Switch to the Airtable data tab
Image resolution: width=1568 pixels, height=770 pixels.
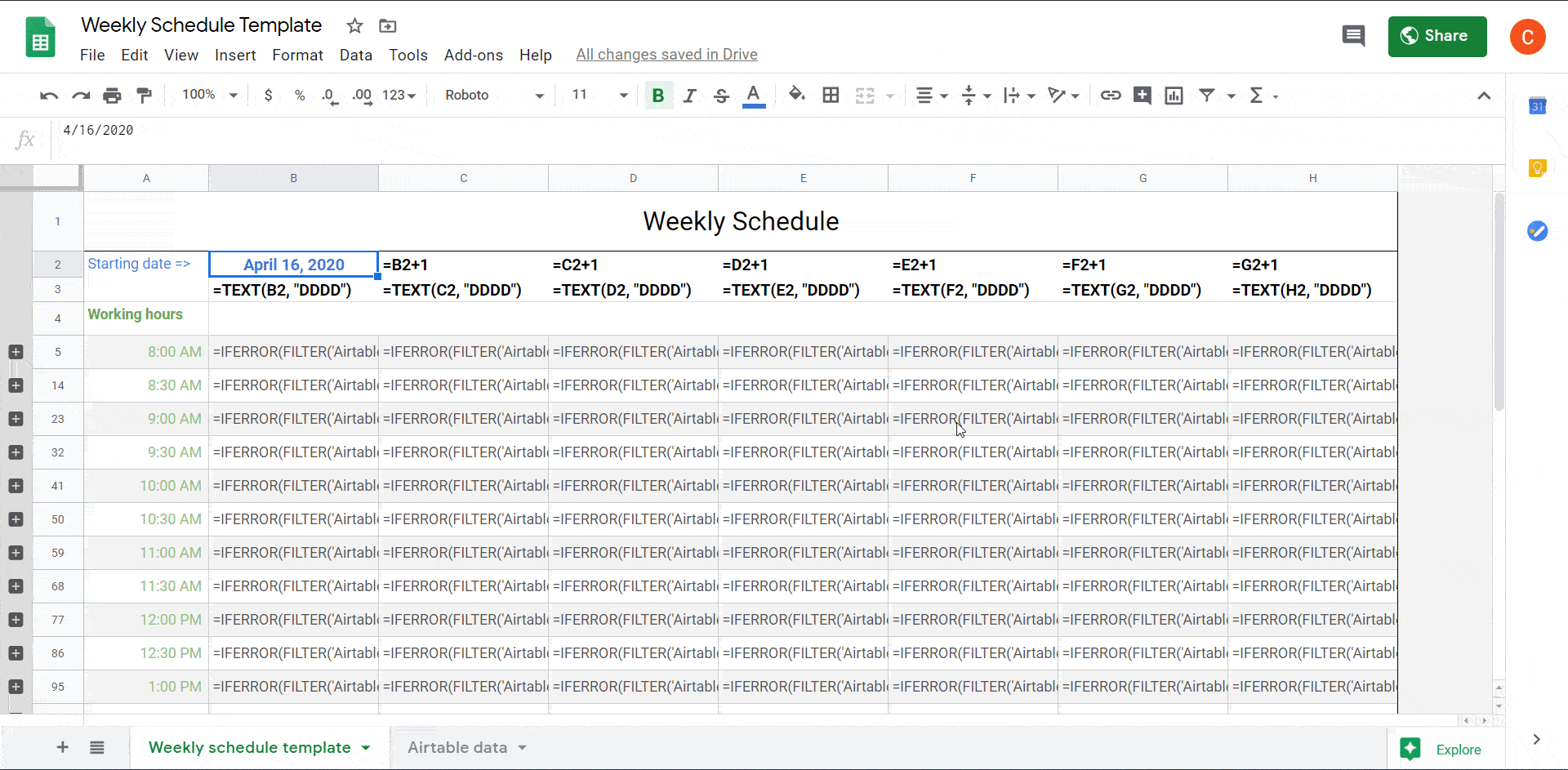[x=467, y=747]
